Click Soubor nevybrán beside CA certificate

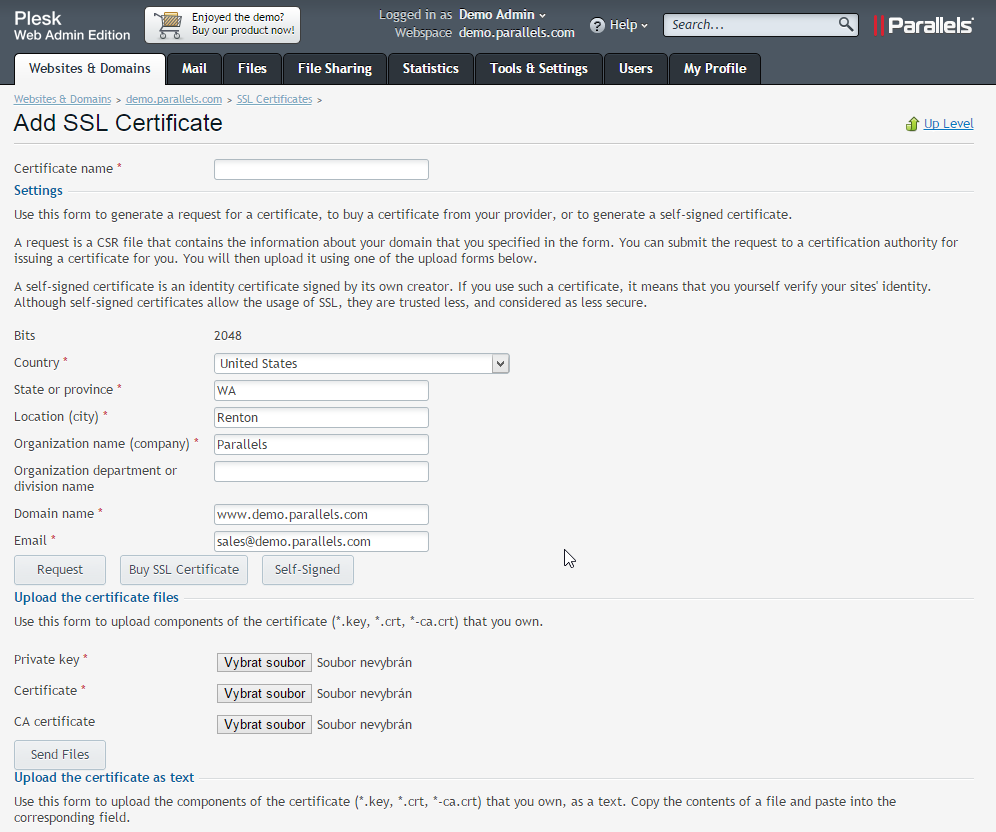pos(364,725)
